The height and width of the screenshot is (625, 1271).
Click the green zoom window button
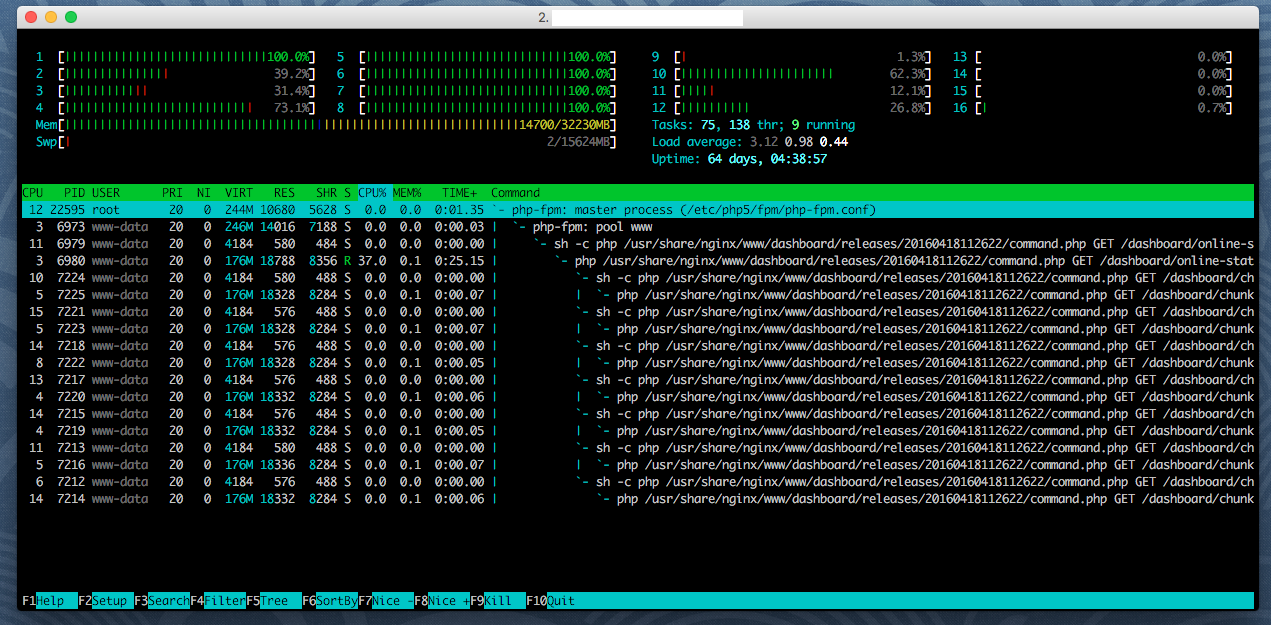[x=71, y=17]
